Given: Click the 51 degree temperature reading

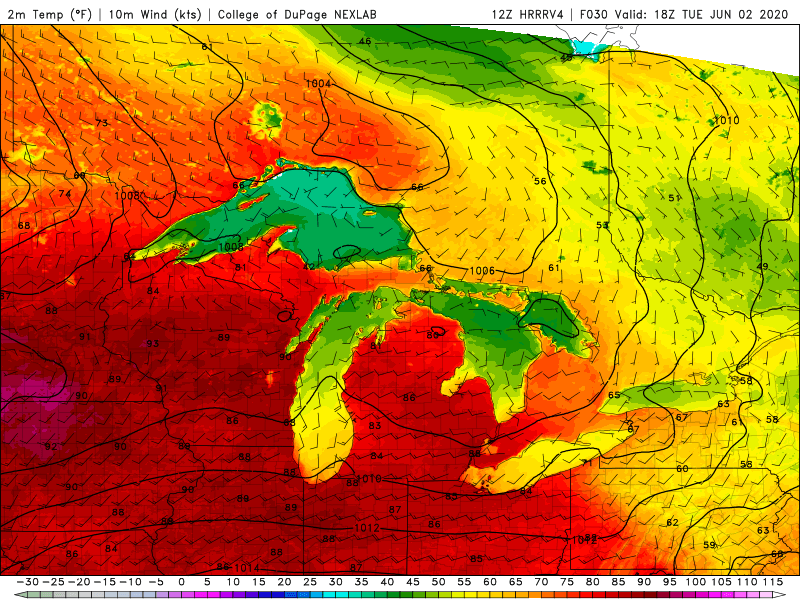Looking at the screenshot, I should point(674,198).
